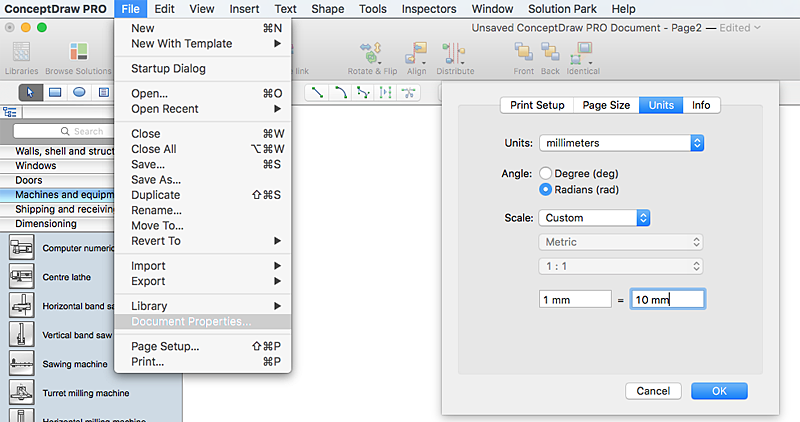Open the Inspectors menu
The width and height of the screenshot is (800, 422).
pos(429,9)
